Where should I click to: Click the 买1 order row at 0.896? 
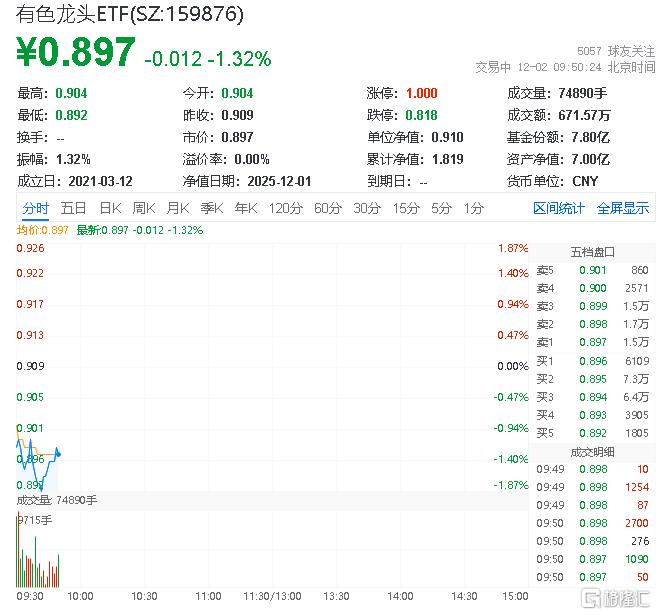[x=592, y=361]
